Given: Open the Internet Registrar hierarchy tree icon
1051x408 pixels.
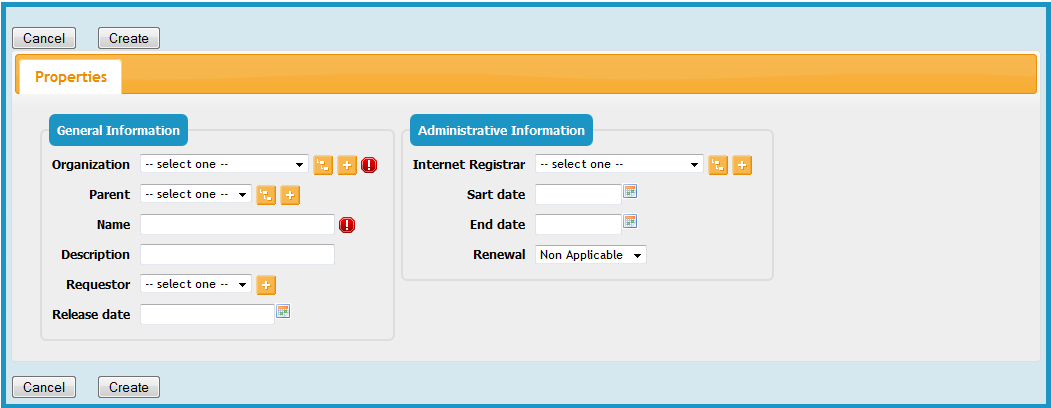Looking at the screenshot, I should [718, 165].
